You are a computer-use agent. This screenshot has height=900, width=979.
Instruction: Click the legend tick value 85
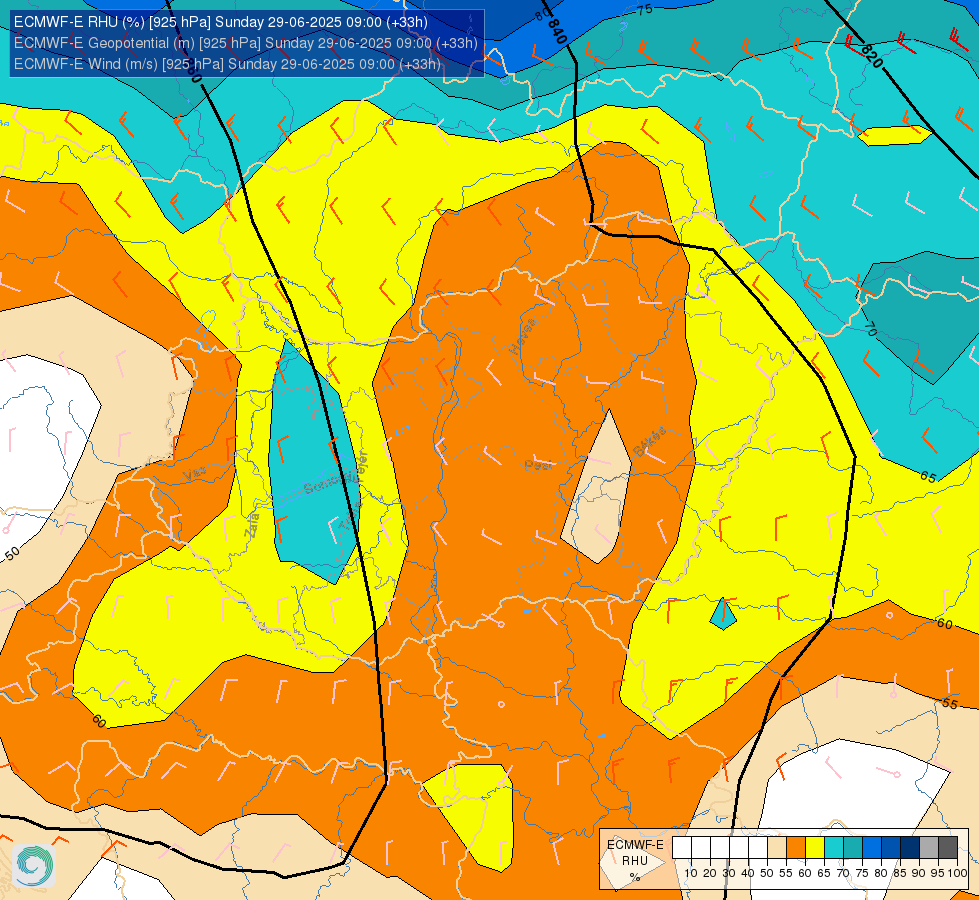pos(900,873)
